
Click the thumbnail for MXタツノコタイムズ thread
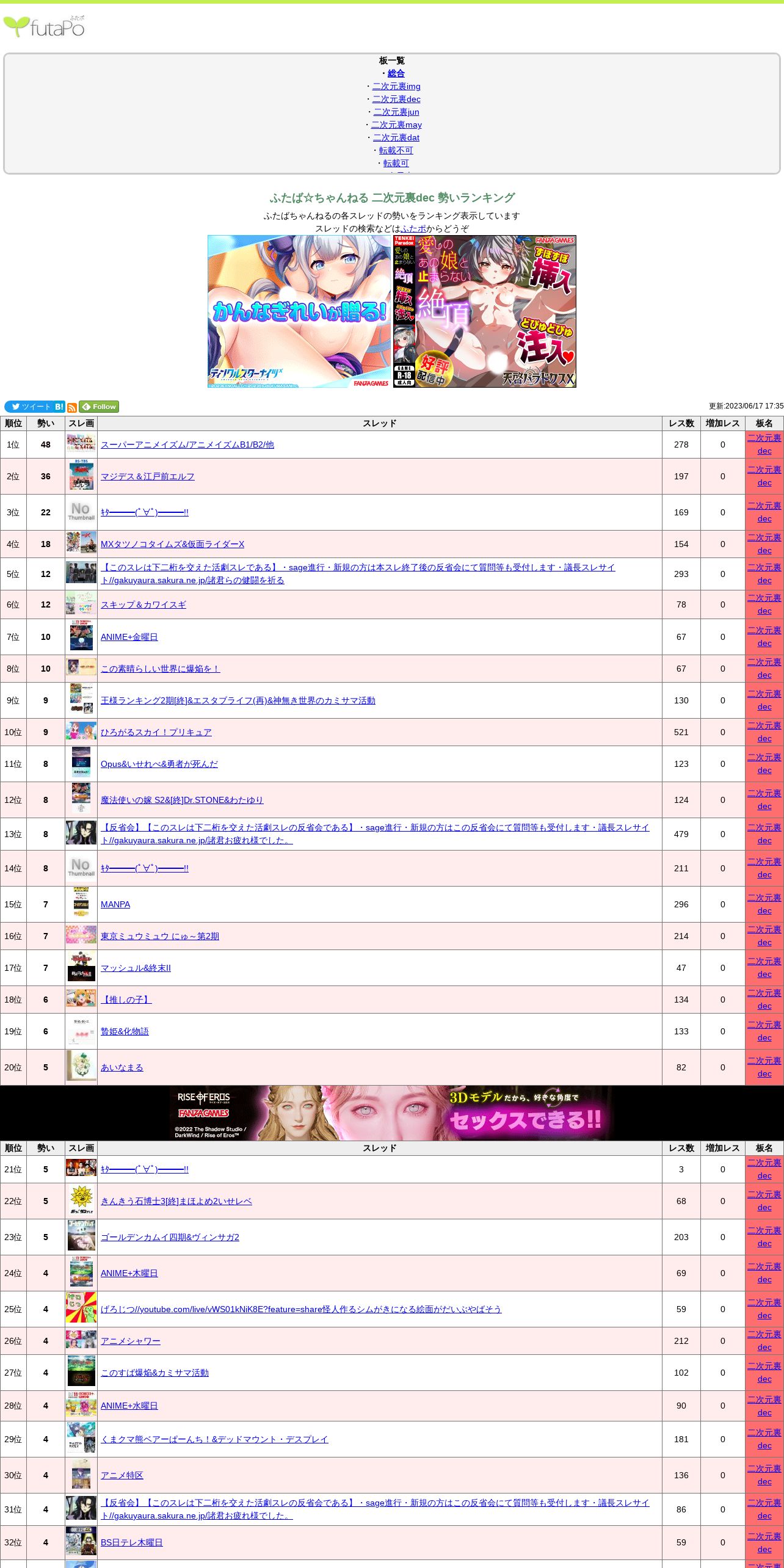pos(81,543)
